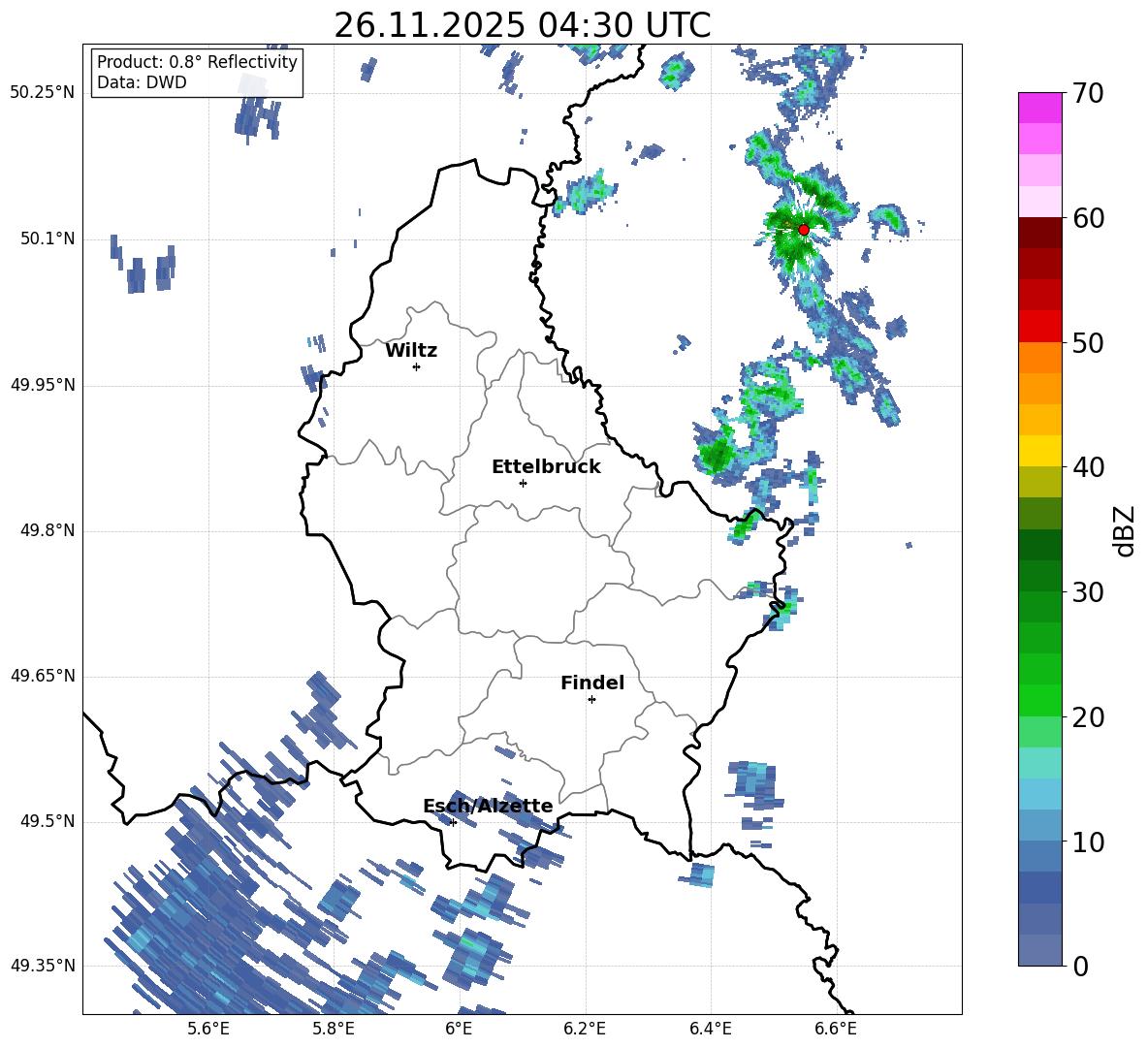Click the title 26.11.2025 04:30 UTC
The height and width of the screenshot is (1048, 1148).
click(523, 25)
